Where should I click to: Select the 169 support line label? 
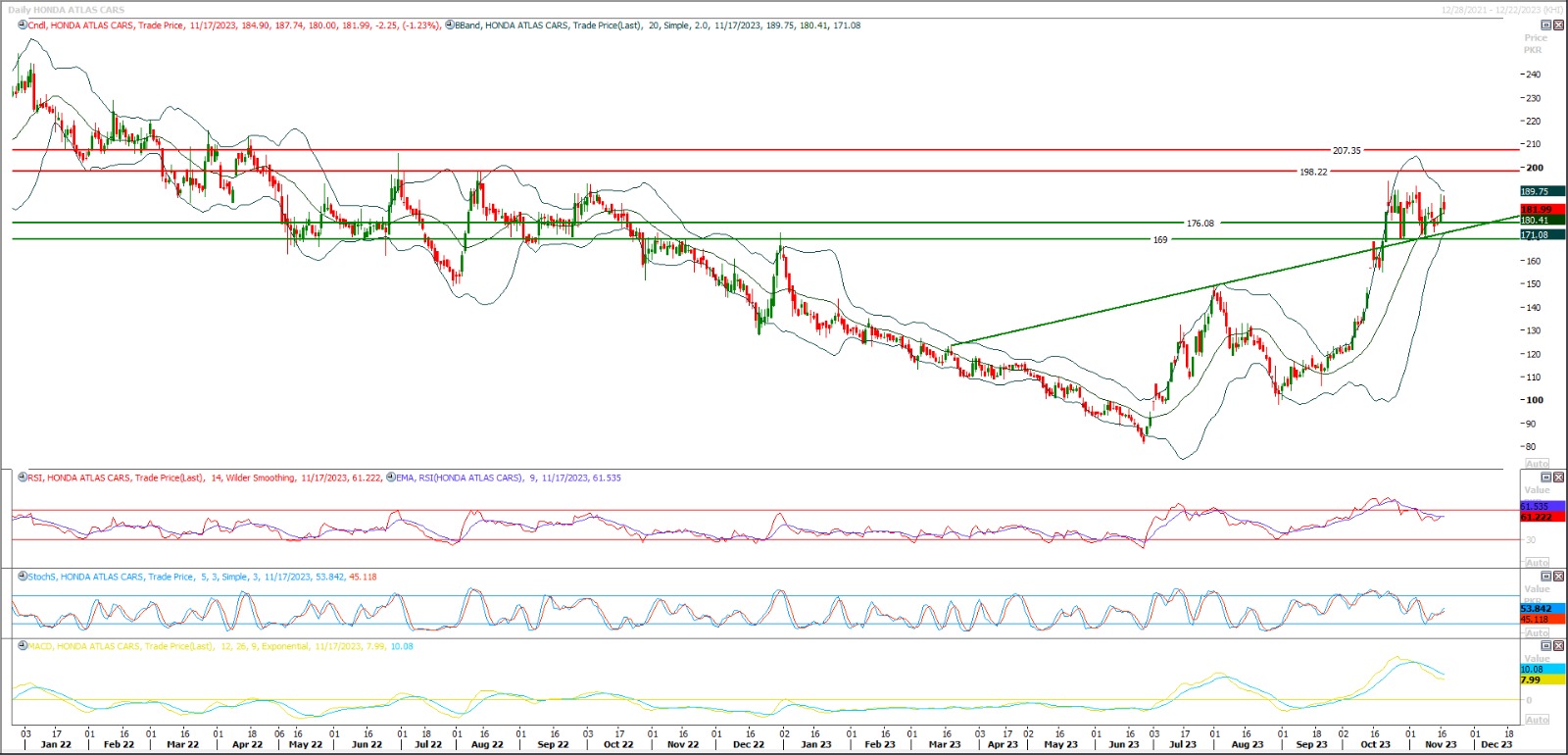(x=1160, y=240)
